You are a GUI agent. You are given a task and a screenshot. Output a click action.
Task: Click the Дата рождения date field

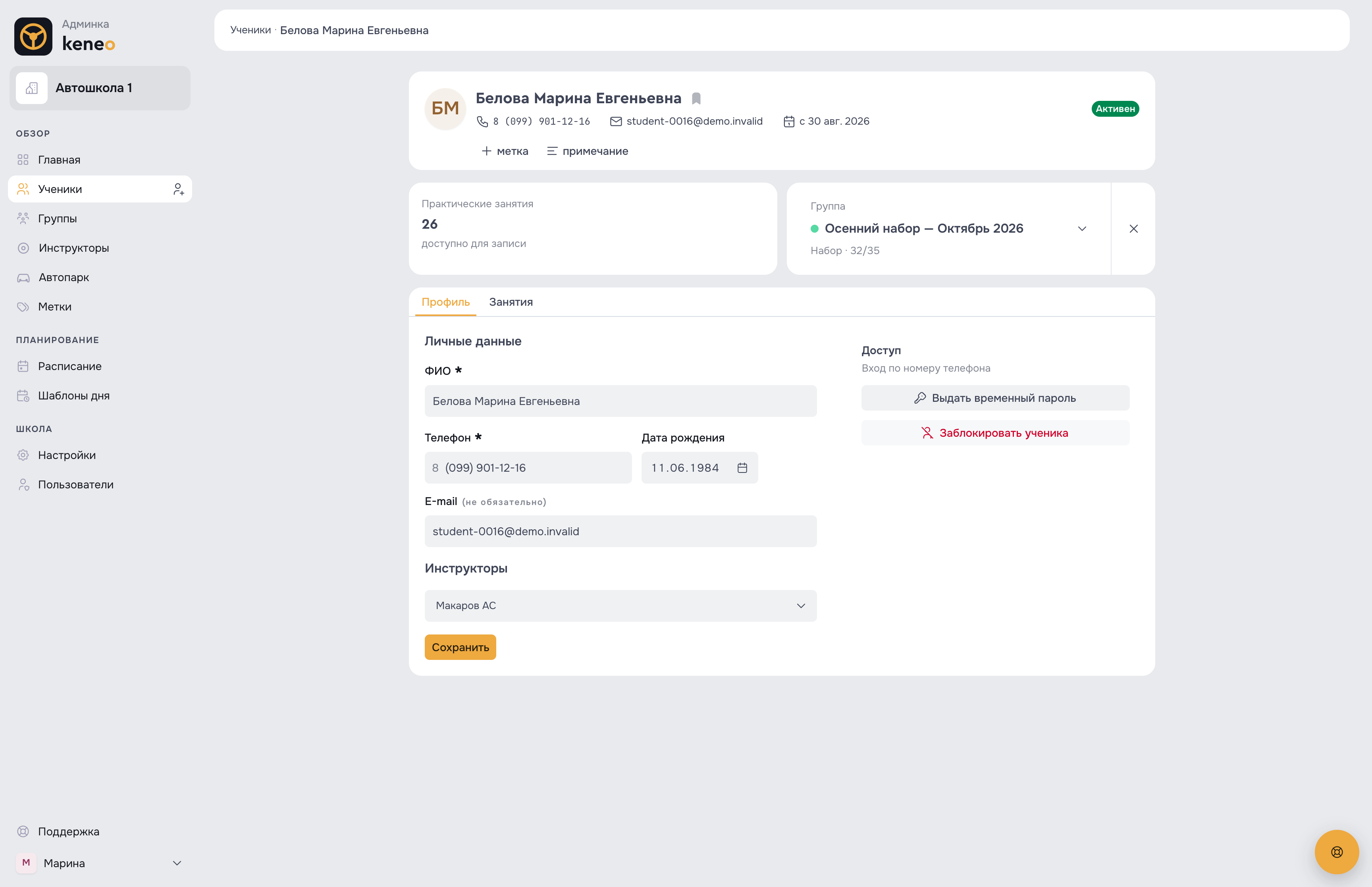pyautogui.click(x=699, y=468)
